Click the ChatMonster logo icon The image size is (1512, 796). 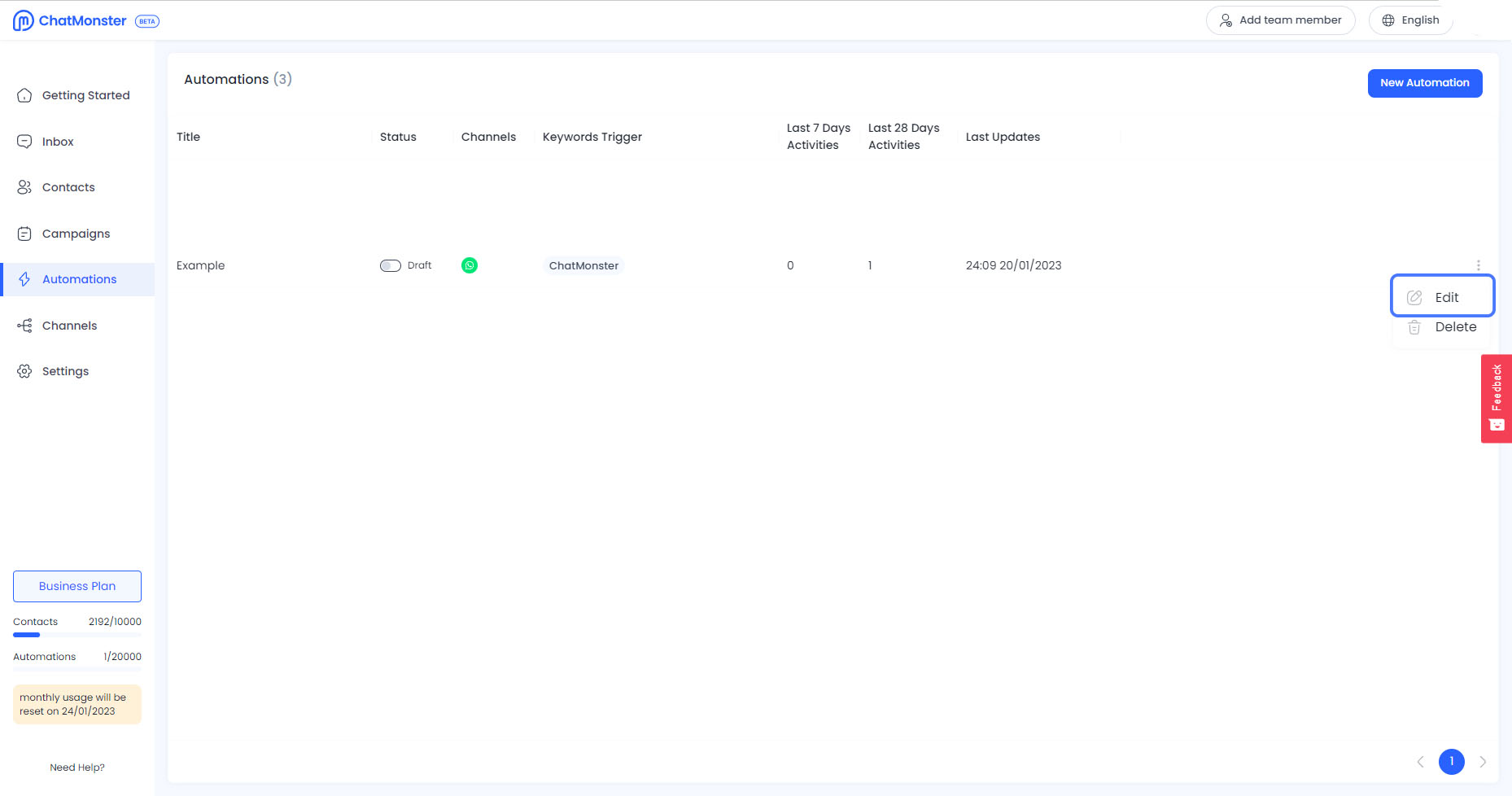(24, 20)
